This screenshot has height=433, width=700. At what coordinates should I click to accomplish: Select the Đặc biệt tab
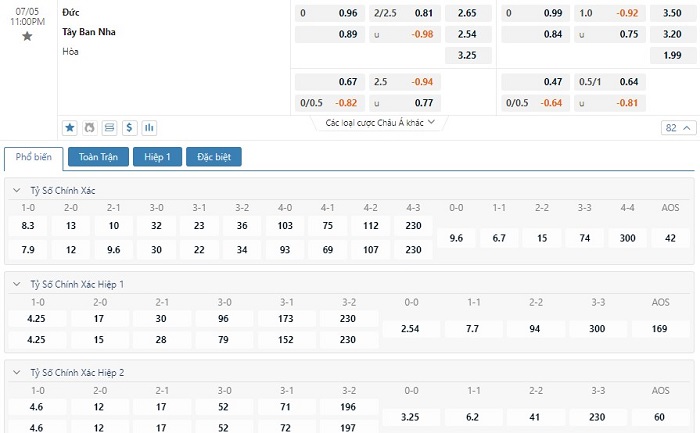click(215, 157)
